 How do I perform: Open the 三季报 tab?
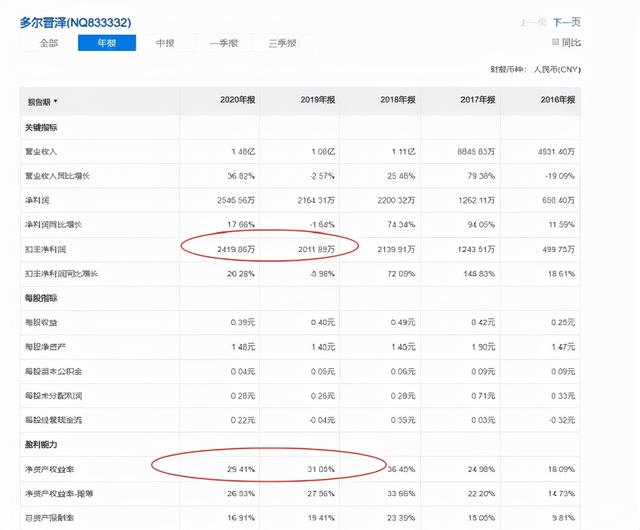[x=282, y=43]
